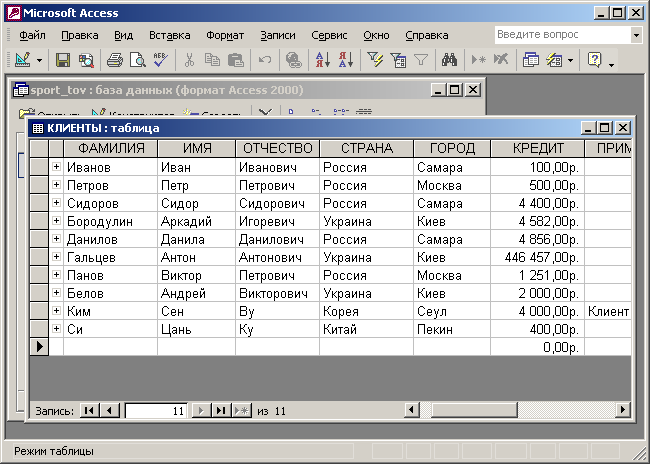650x464 pixels.
Task: Click the 'Данилович' cell
Action: (277, 239)
